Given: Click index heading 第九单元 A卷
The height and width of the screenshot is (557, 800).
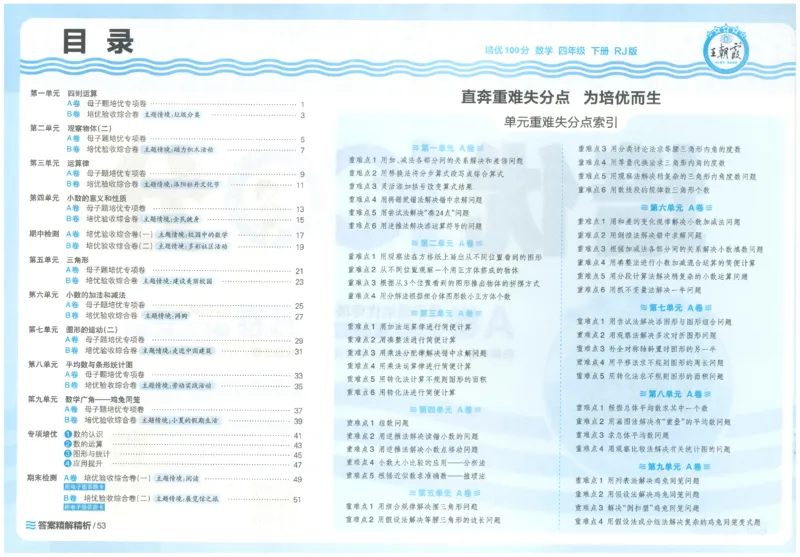Looking at the screenshot, I should pyautogui.click(x=675, y=467).
